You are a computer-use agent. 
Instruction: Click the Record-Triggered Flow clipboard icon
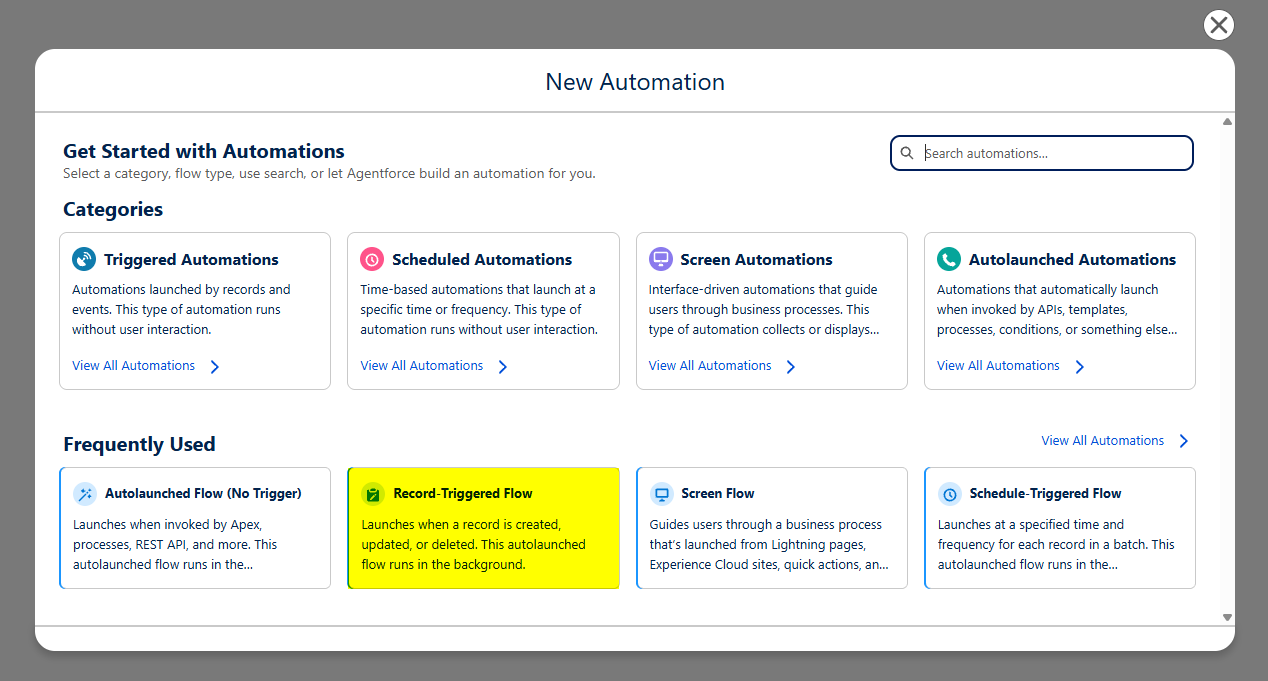coord(373,493)
